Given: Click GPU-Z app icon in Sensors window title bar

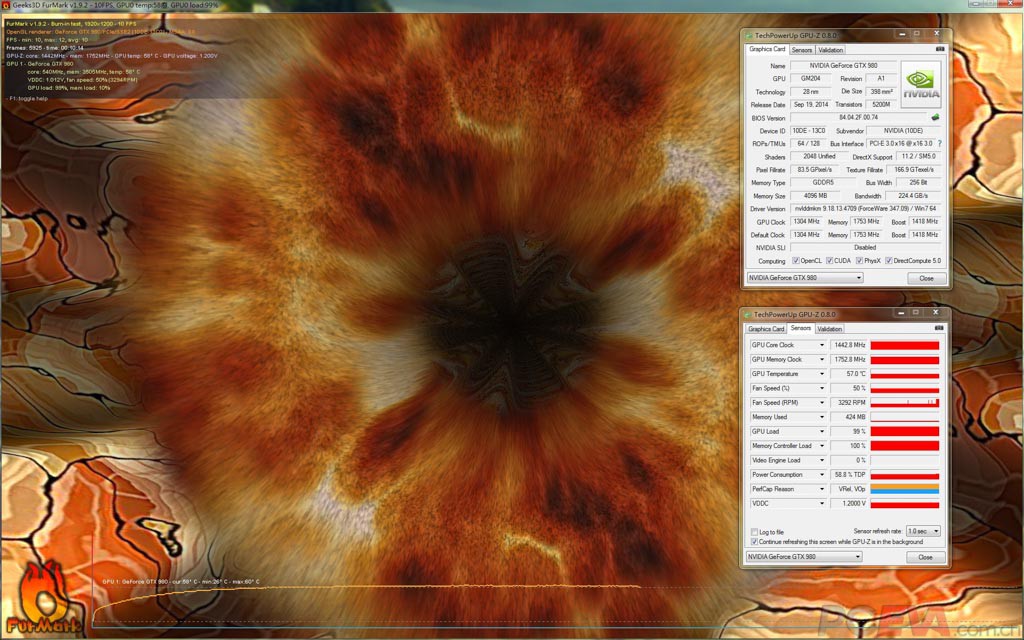Looking at the screenshot, I should coord(748,314).
